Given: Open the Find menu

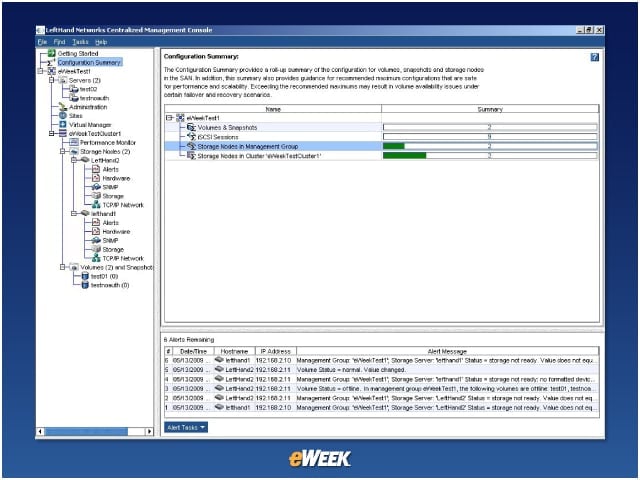Looking at the screenshot, I should point(59,42).
